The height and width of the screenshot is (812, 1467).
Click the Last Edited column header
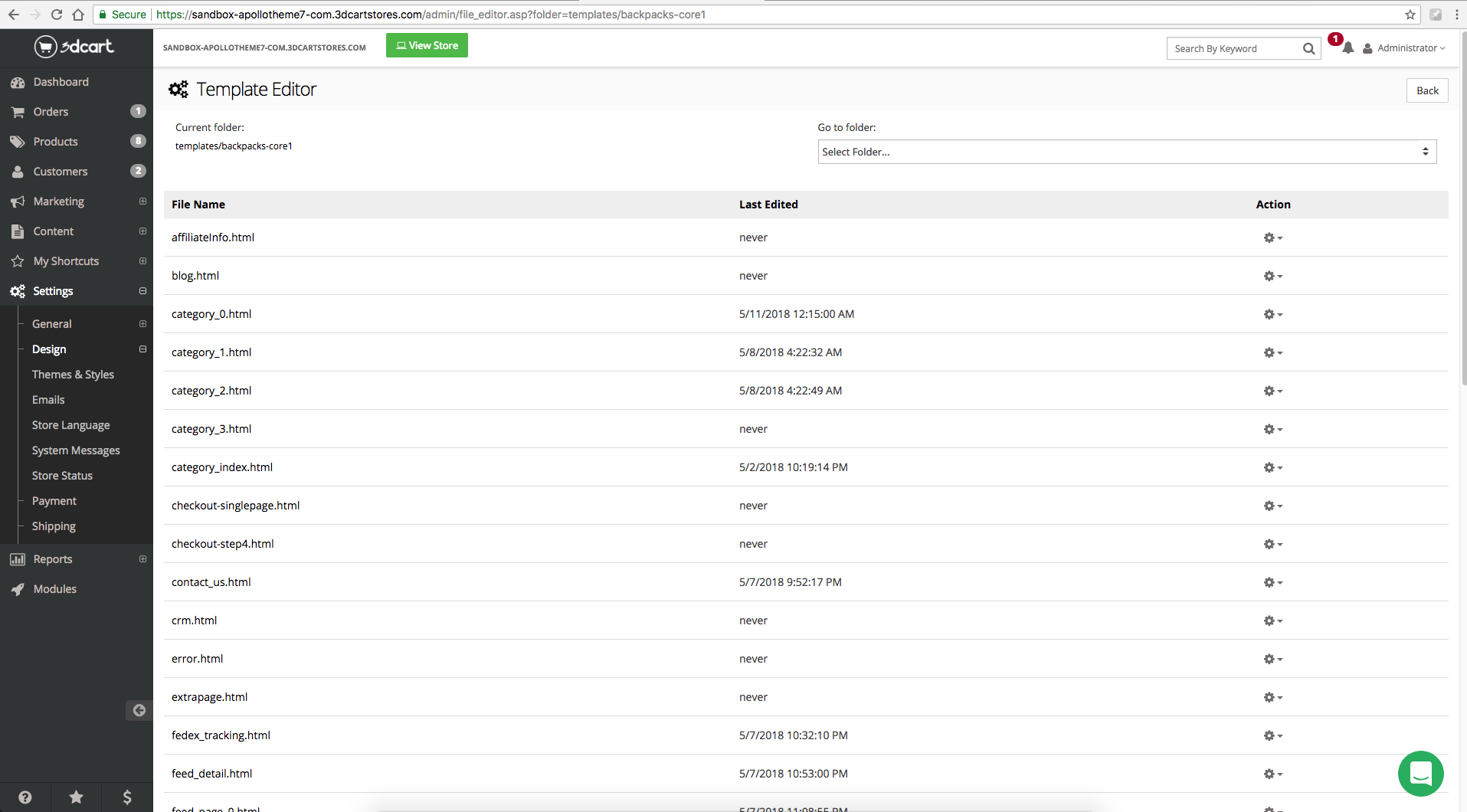768,205
